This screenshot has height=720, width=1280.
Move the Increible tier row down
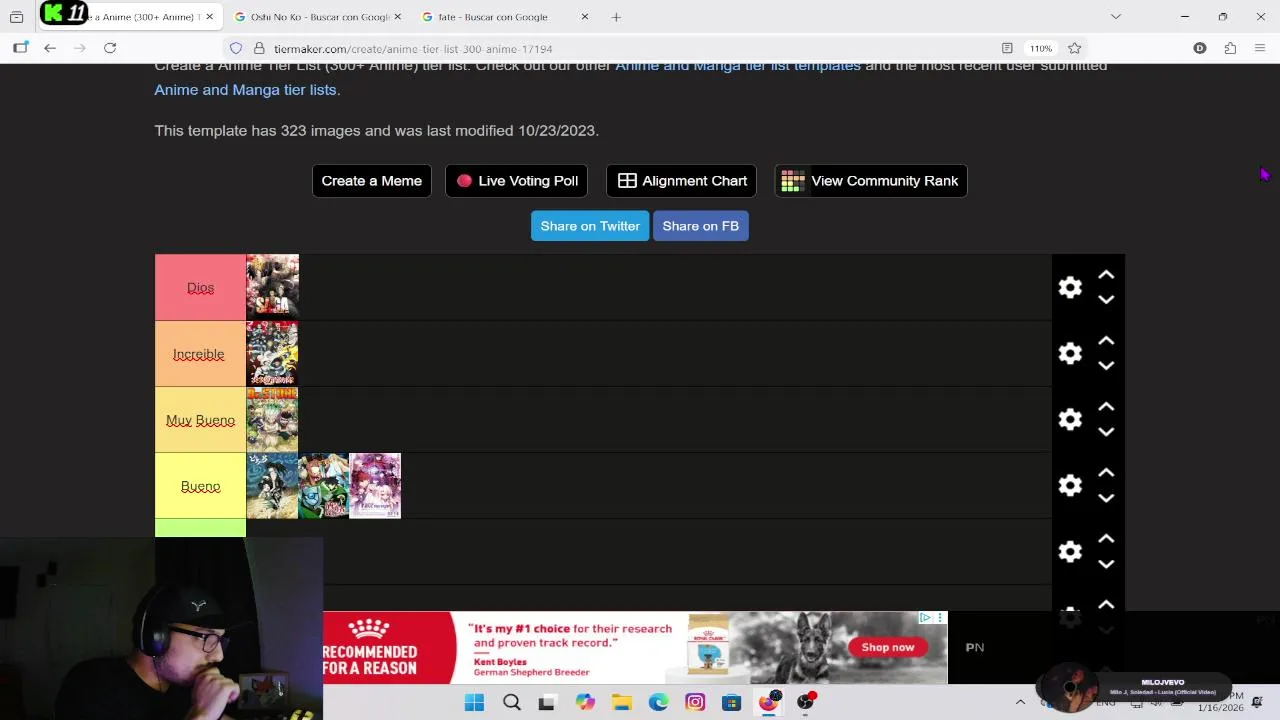(1106, 366)
